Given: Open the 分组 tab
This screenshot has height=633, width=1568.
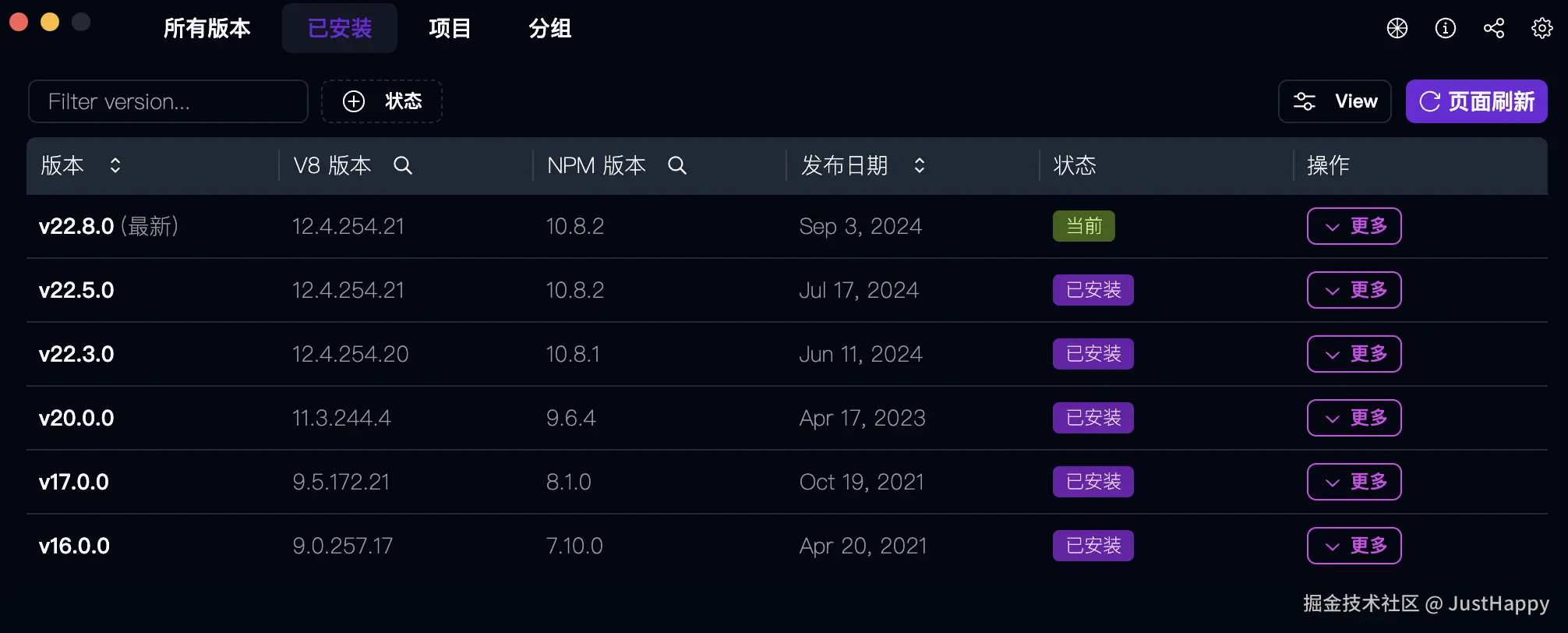Looking at the screenshot, I should [x=549, y=29].
